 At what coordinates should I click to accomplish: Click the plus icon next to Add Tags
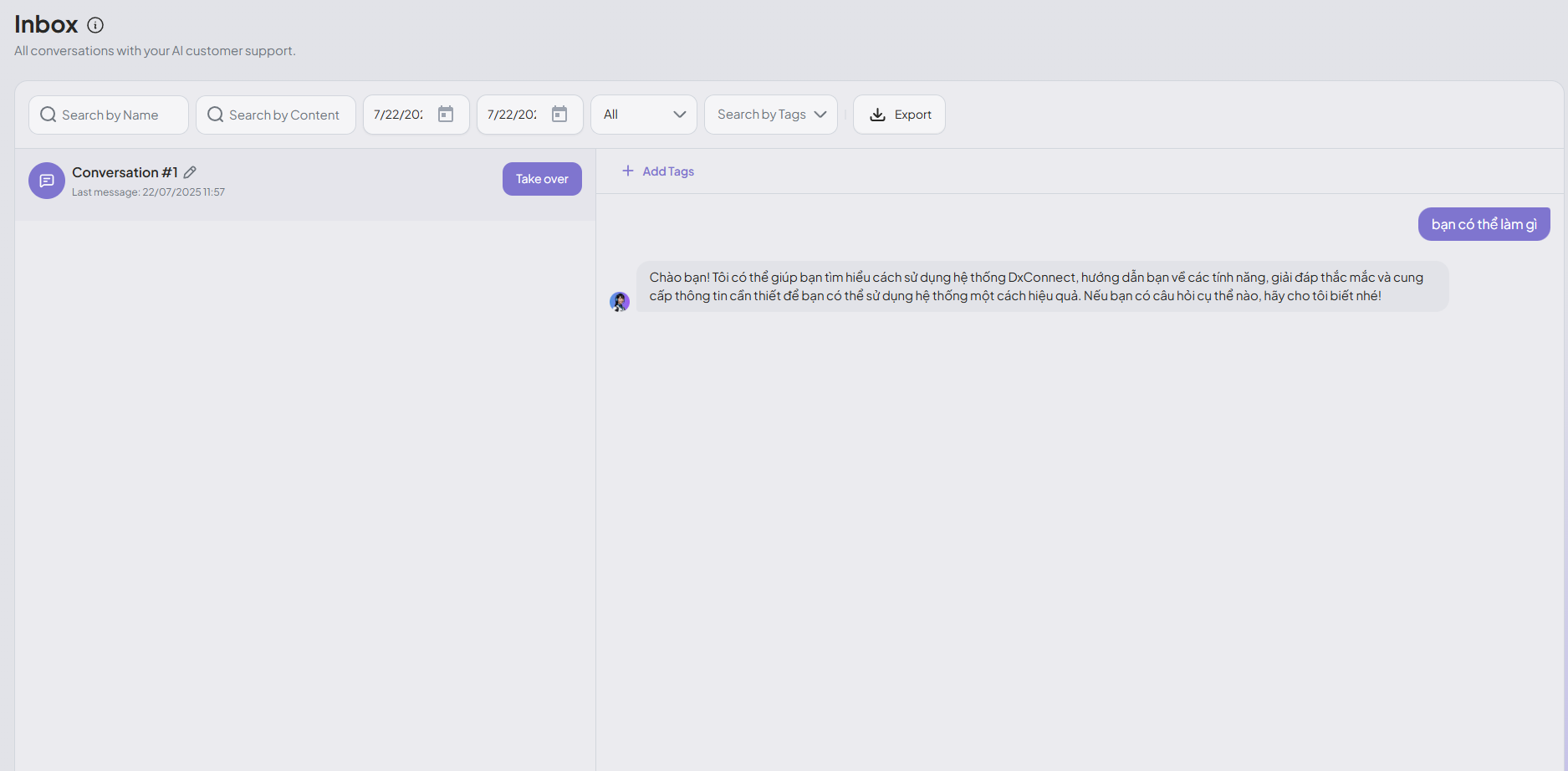click(628, 171)
